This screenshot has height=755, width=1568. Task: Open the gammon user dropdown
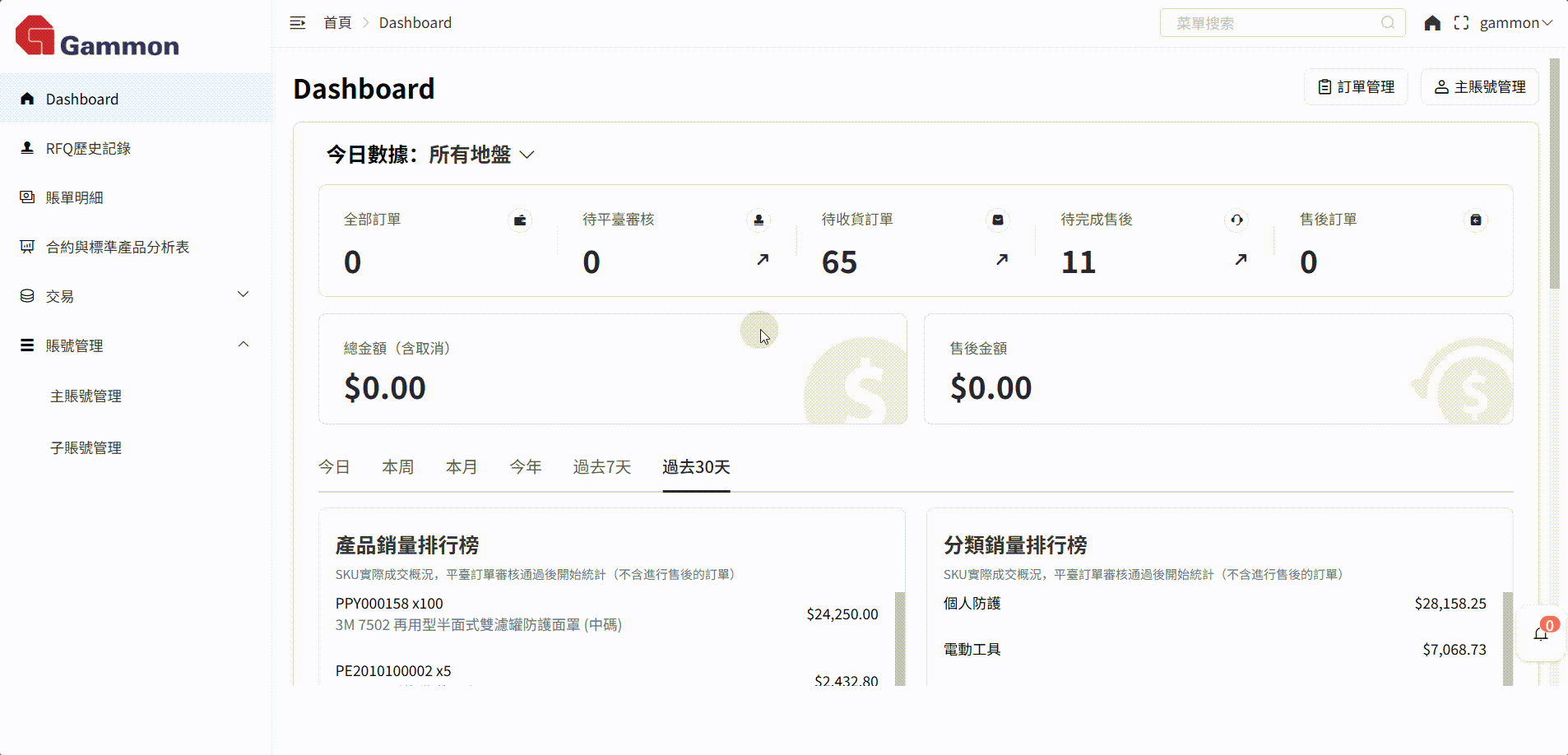(1515, 23)
